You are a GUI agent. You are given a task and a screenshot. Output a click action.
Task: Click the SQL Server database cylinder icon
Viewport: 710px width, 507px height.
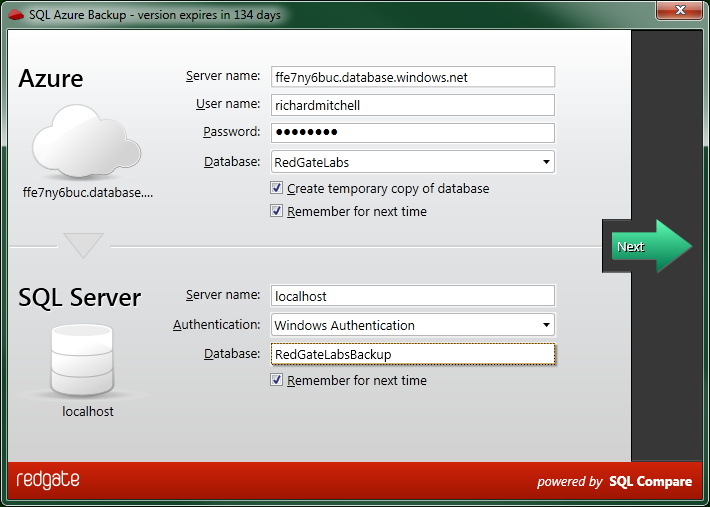click(x=82, y=360)
